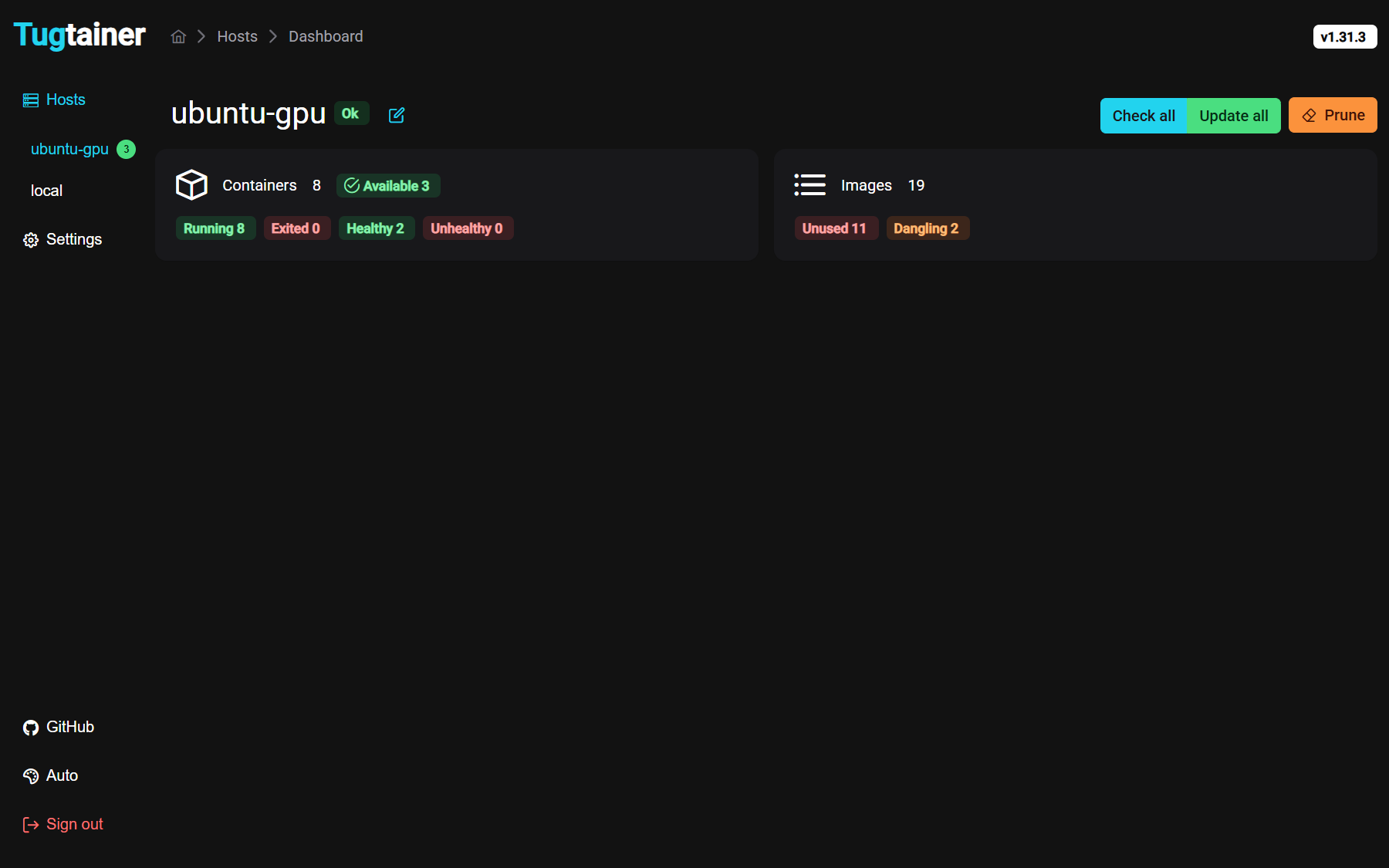Click the Tugtainer logo
The width and height of the screenshot is (1389, 868).
tap(79, 35)
